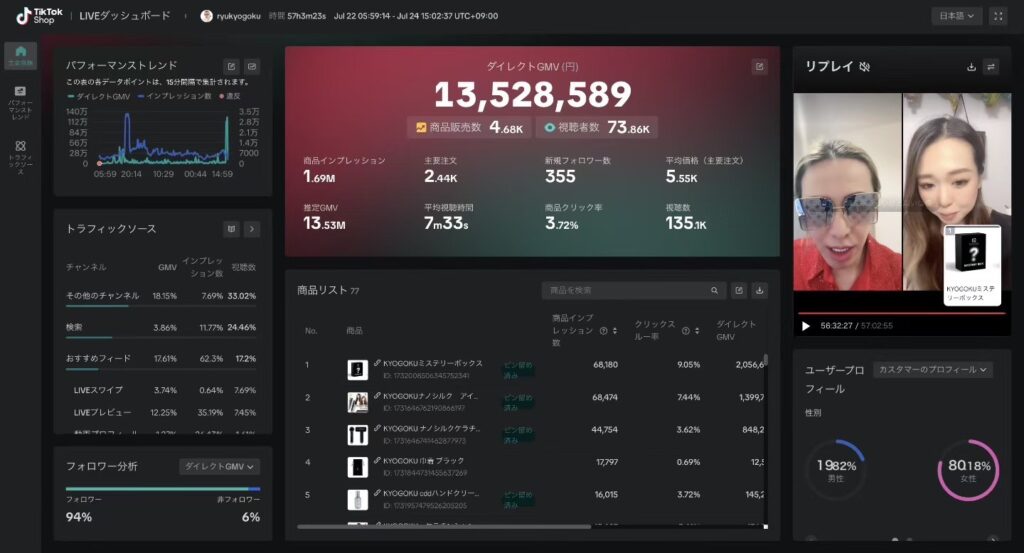Click the ピン留め済み badge on row 5
The image size is (1024, 553).
pos(519,500)
